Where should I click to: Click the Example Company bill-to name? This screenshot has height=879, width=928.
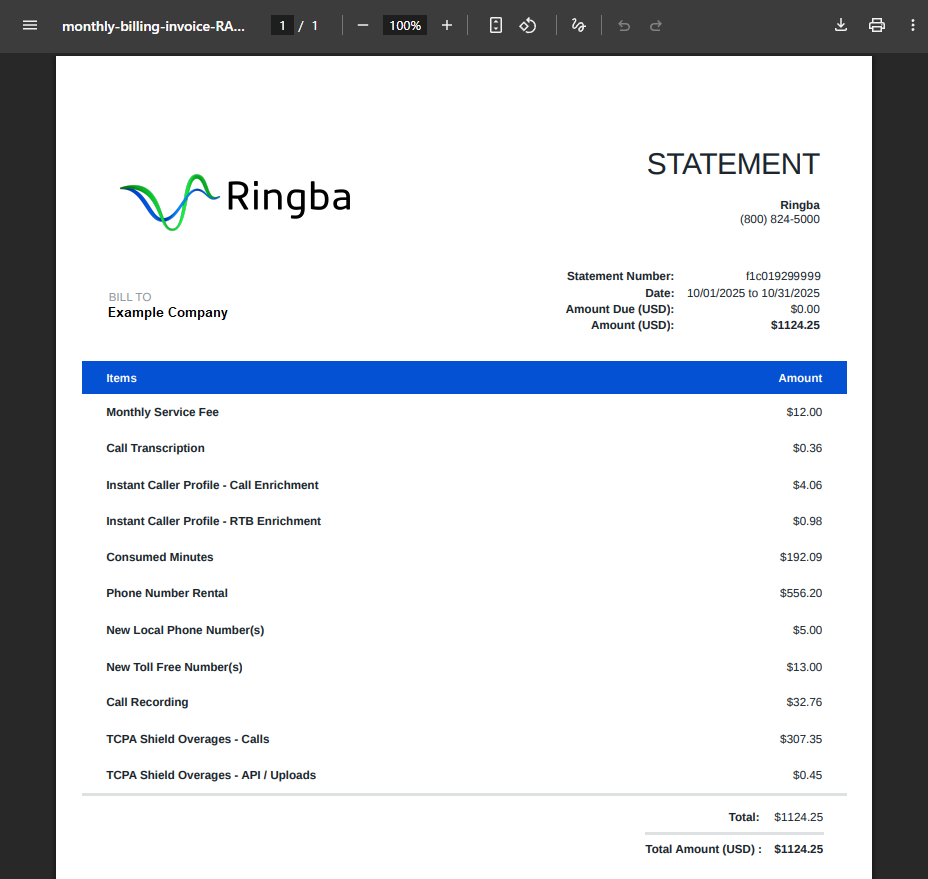tap(167, 313)
